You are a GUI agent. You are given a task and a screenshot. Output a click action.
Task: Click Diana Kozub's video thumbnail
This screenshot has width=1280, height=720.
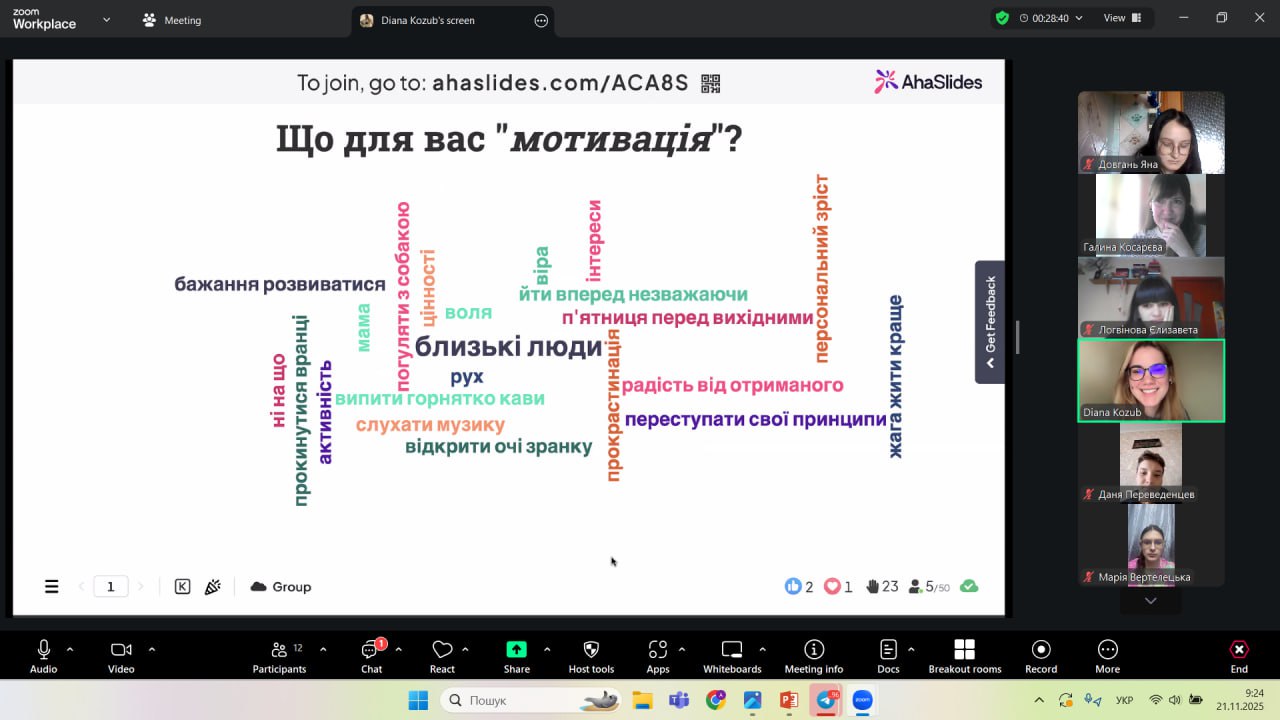(1150, 381)
